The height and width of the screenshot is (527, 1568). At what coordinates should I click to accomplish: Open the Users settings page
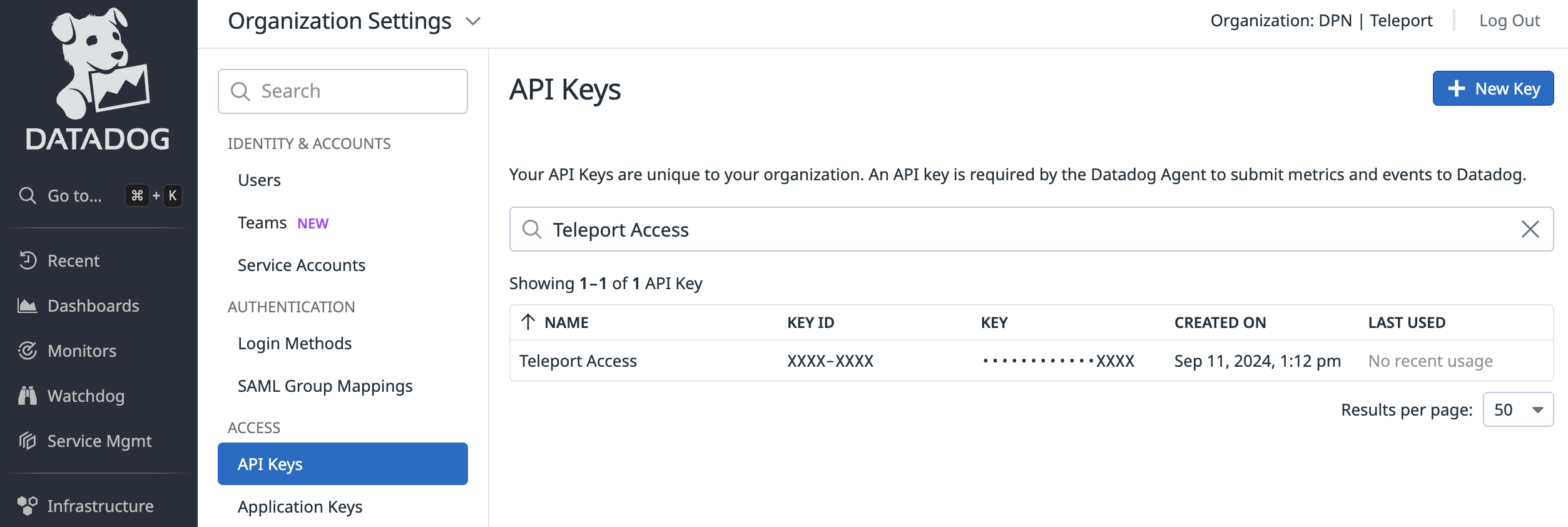coord(259,180)
